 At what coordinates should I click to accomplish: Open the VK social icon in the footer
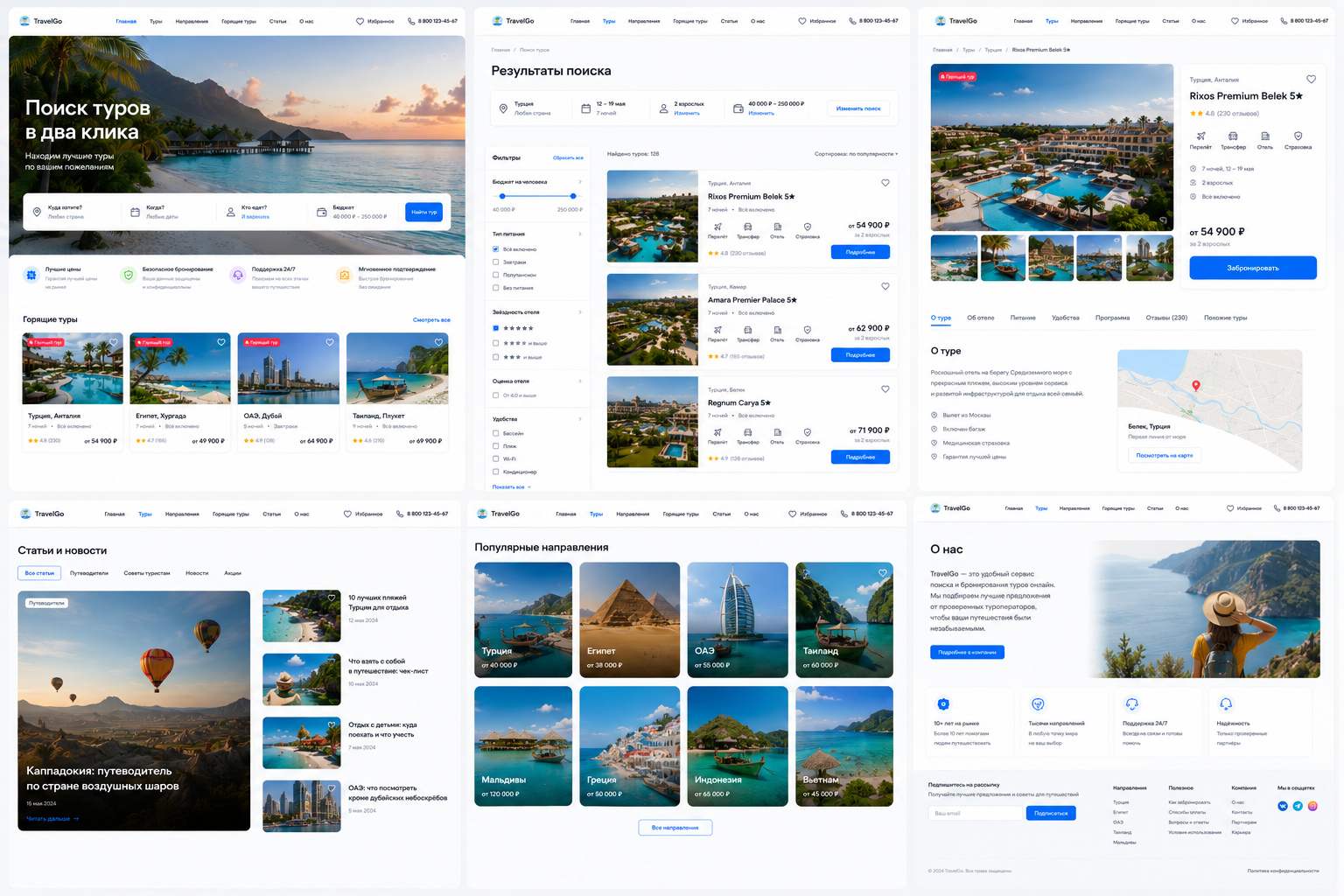[1283, 806]
